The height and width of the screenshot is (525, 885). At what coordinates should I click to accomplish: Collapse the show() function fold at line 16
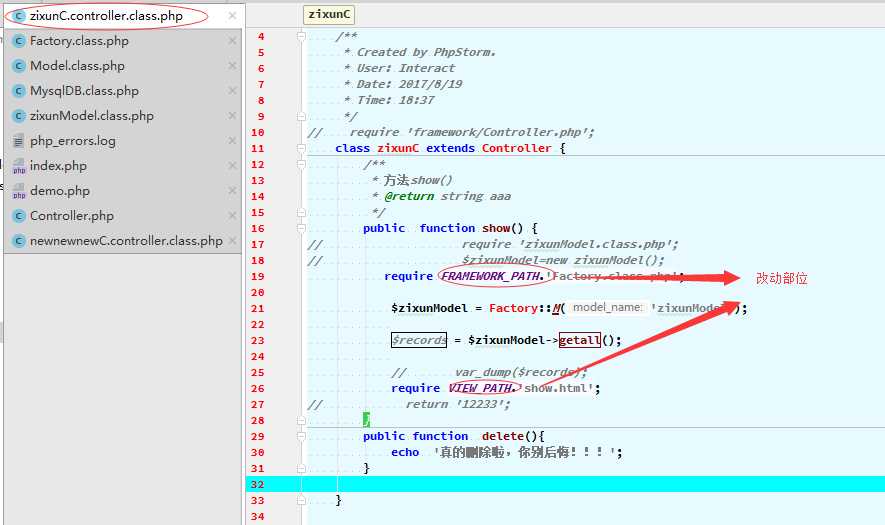coord(301,228)
